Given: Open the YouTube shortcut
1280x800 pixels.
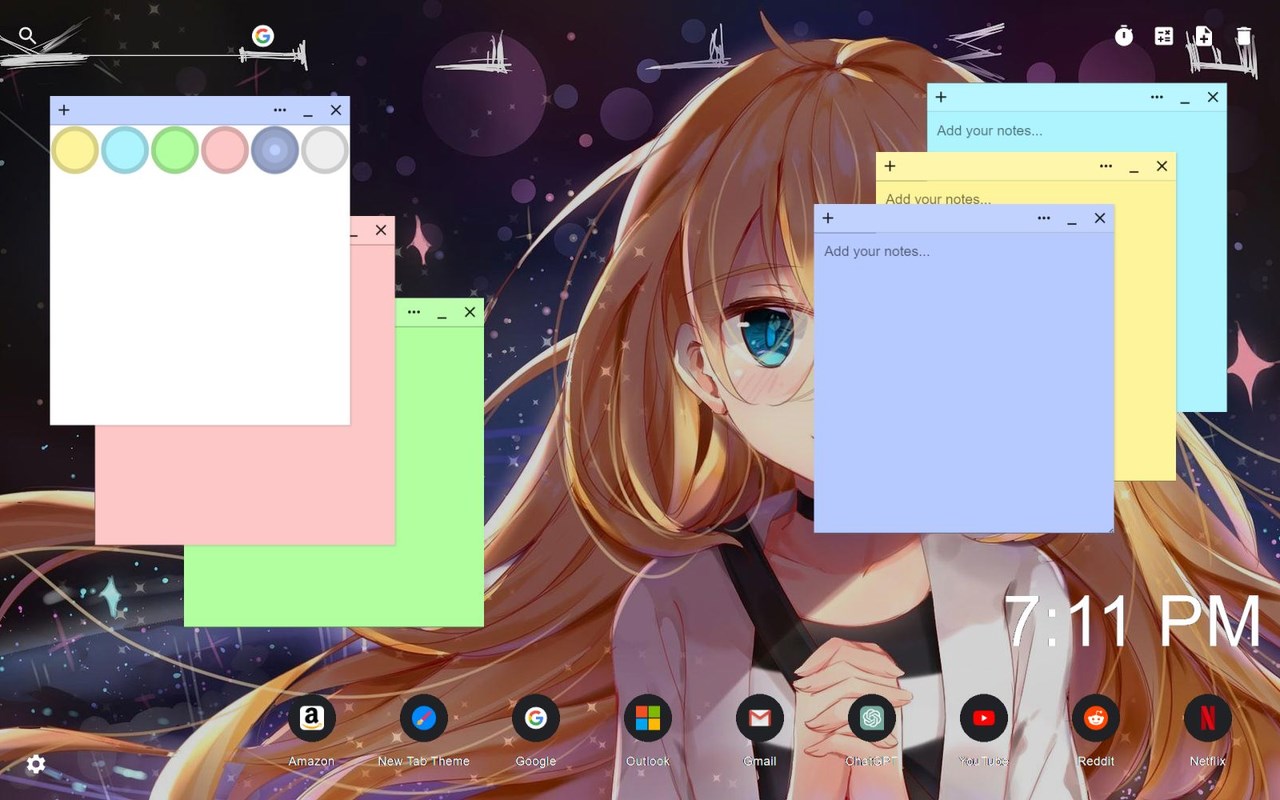Looking at the screenshot, I should click(x=984, y=718).
